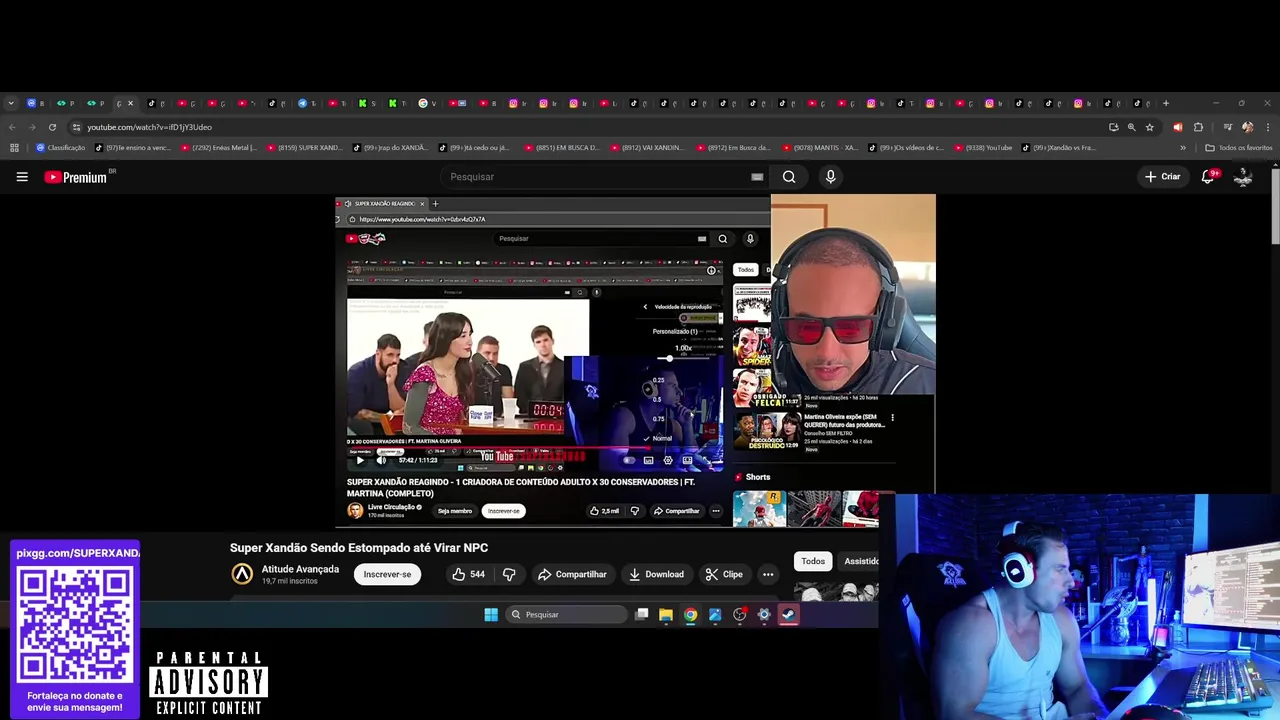Open the Chrome extensions puzzle icon

[1198, 127]
